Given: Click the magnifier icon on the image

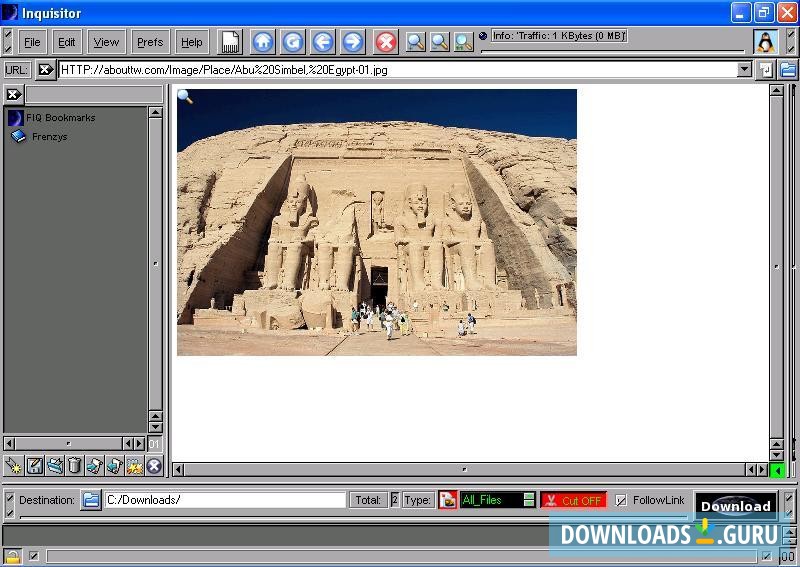Looking at the screenshot, I should tap(185, 96).
